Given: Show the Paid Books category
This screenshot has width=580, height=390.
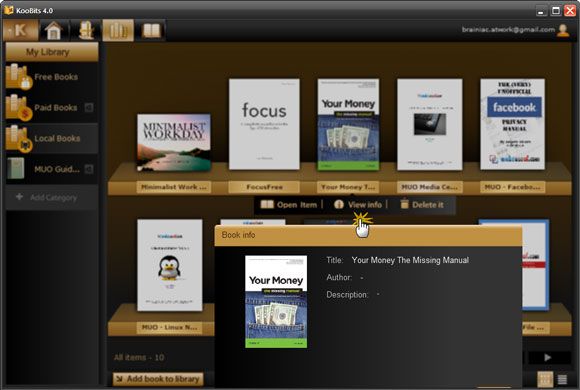Looking at the screenshot, I should click(x=52, y=108).
